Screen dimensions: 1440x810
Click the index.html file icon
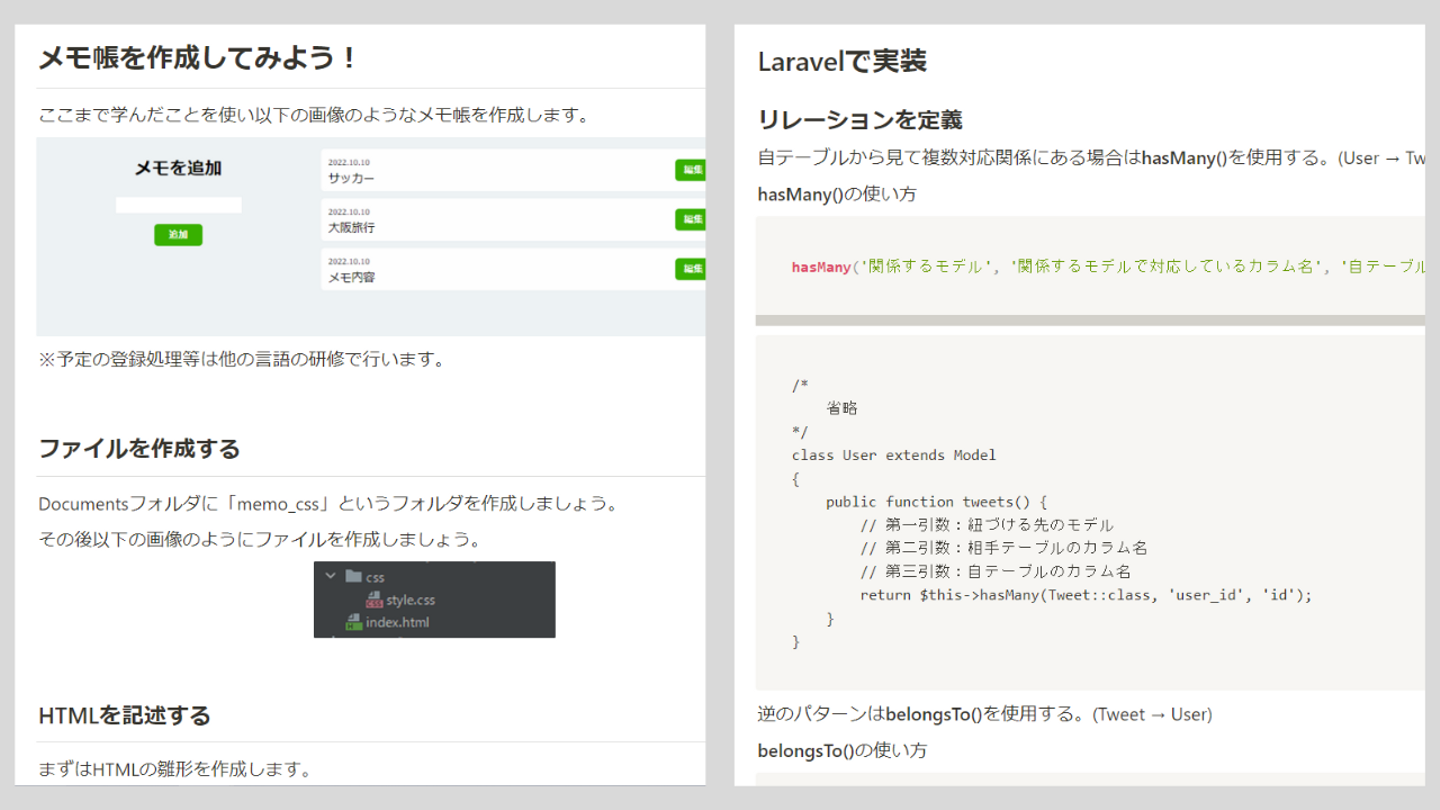pyautogui.click(x=353, y=622)
